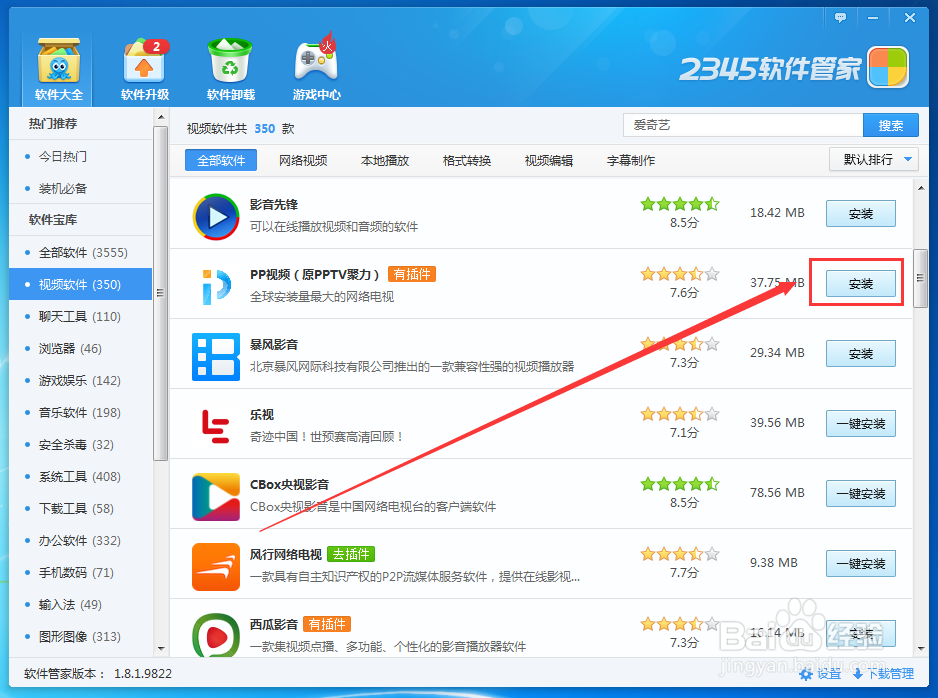Select the 网络视频 tab

(303, 160)
